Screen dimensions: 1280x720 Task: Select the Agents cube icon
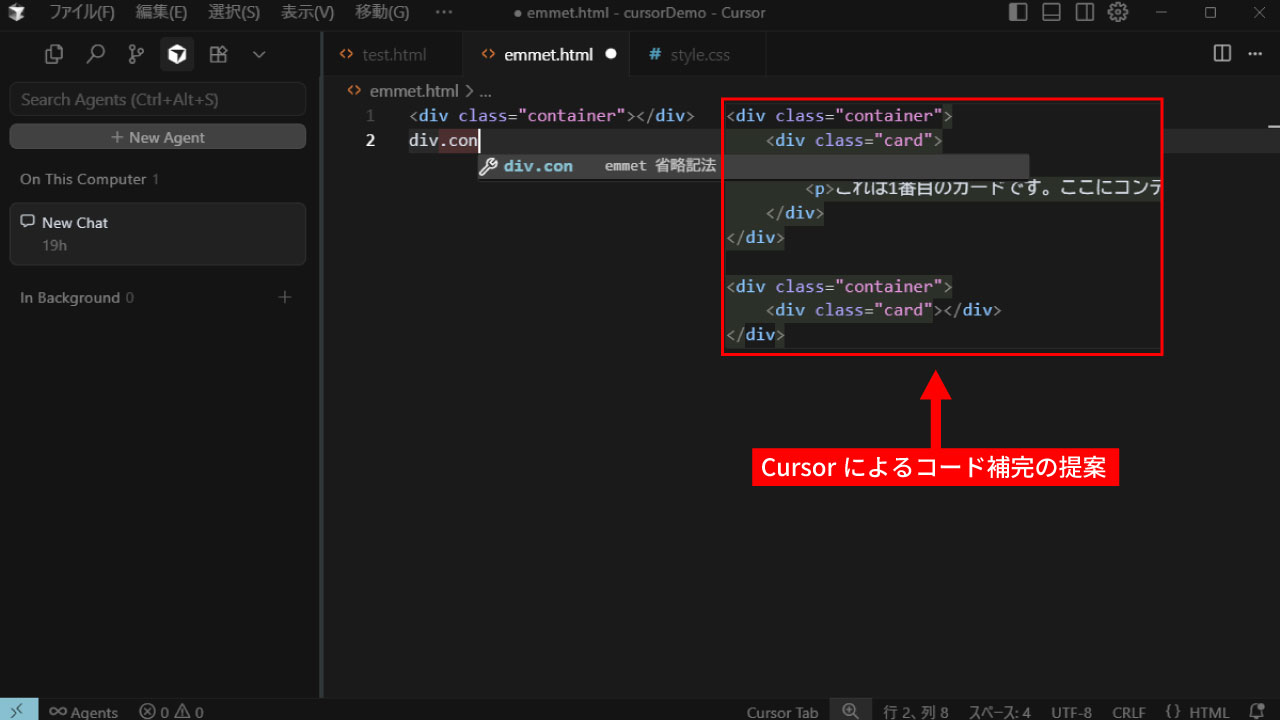pyautogui.click(x=178, y=55)
